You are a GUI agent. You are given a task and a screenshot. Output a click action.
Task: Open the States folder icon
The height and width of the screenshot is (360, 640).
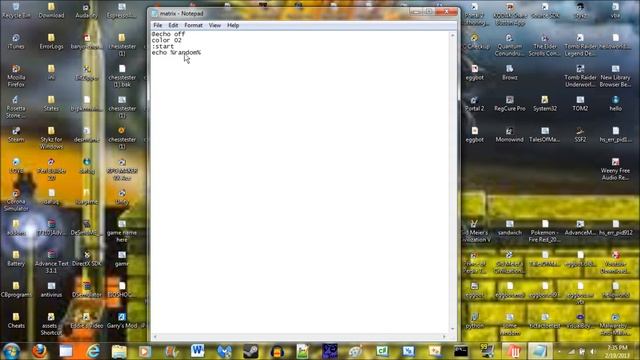pyautogui.click(x=51, y=104)
